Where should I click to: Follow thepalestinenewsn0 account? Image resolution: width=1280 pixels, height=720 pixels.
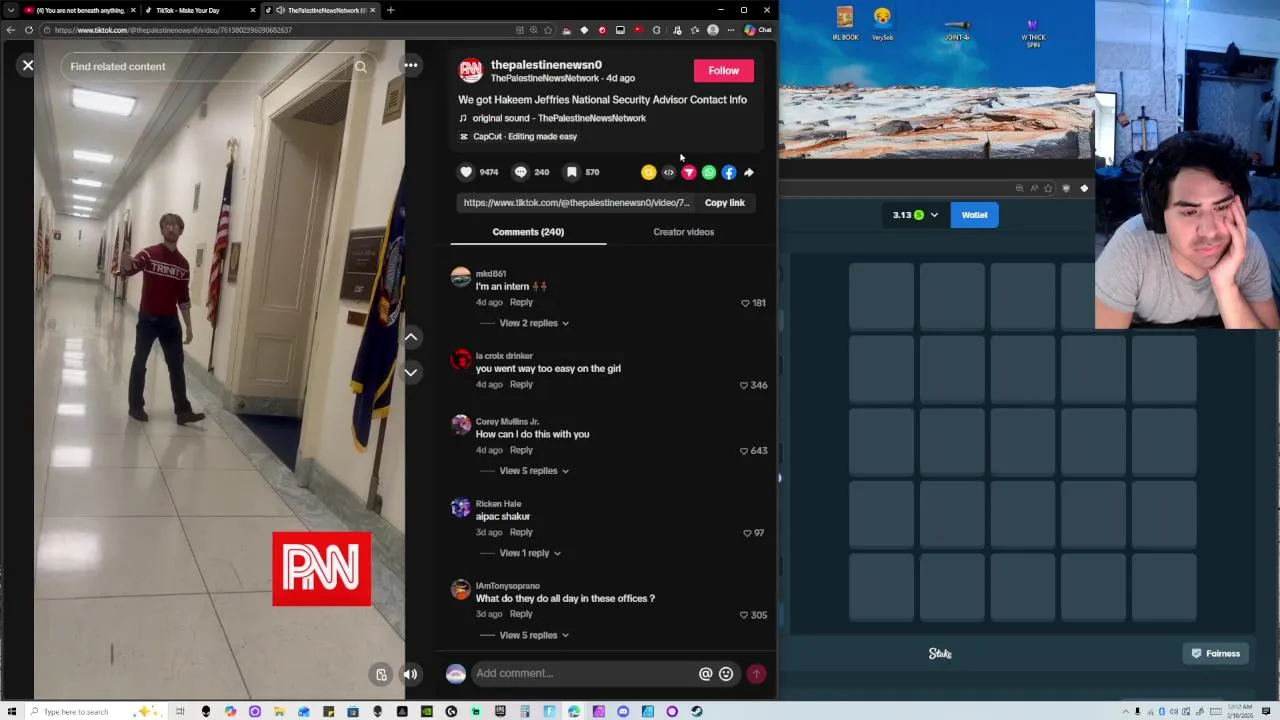pyautogui.click(x=723, y=70)
